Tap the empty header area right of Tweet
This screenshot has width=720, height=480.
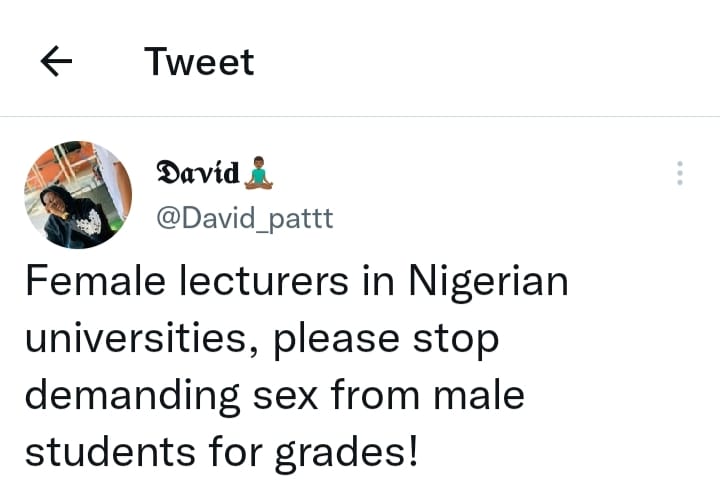click(x=480, y=62)
